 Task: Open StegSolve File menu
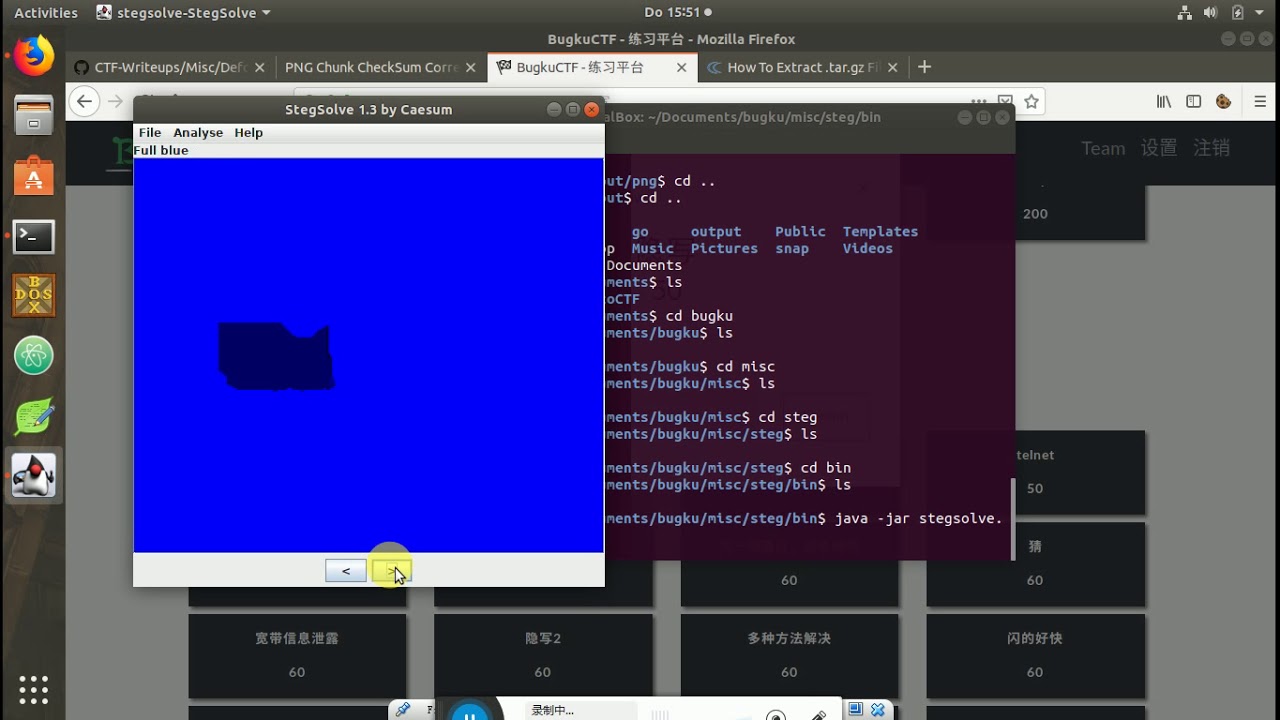[x=150, y=132]
